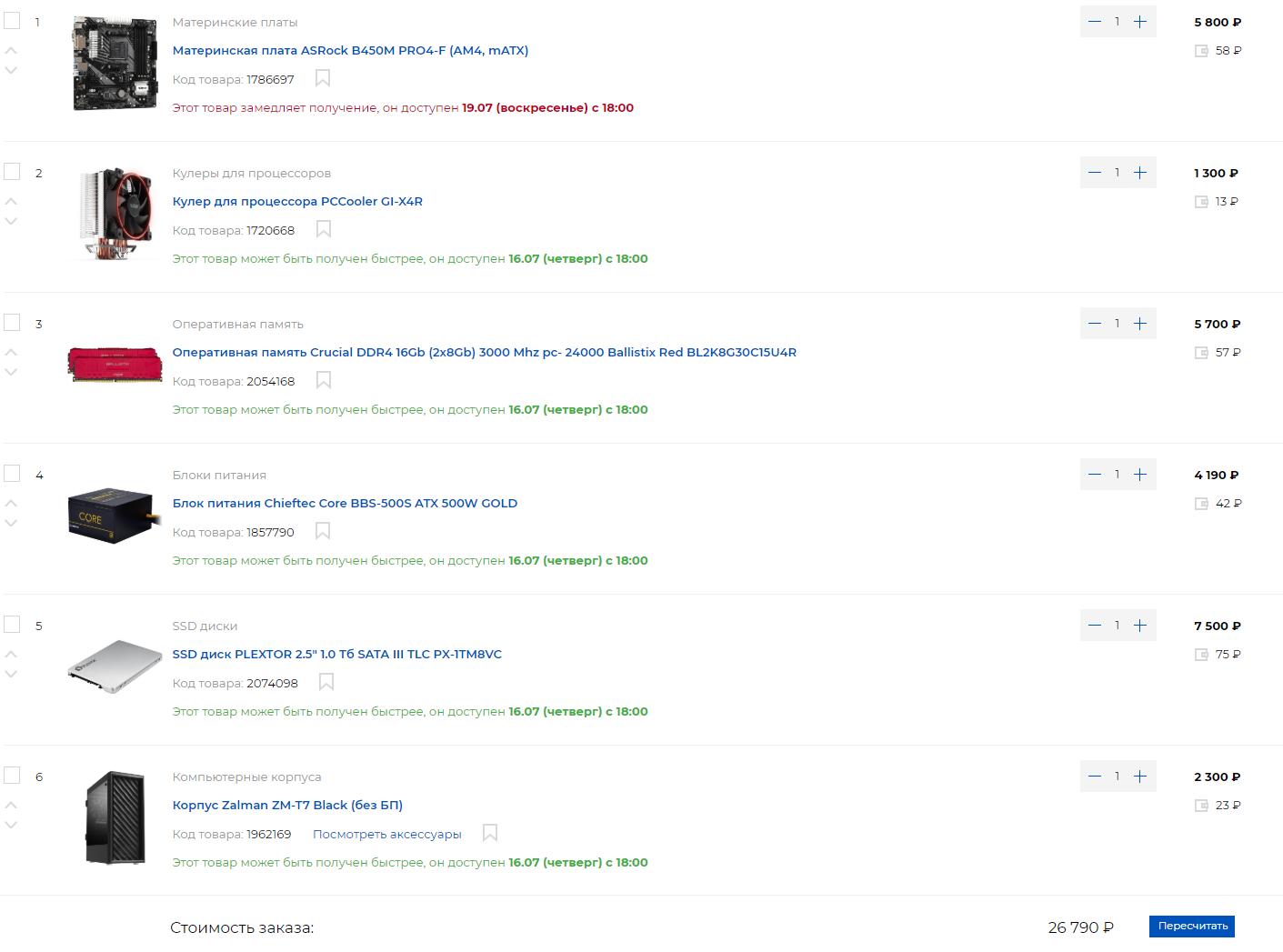Increase quantity of PLEXTOR SSD

coord(1140,625)
